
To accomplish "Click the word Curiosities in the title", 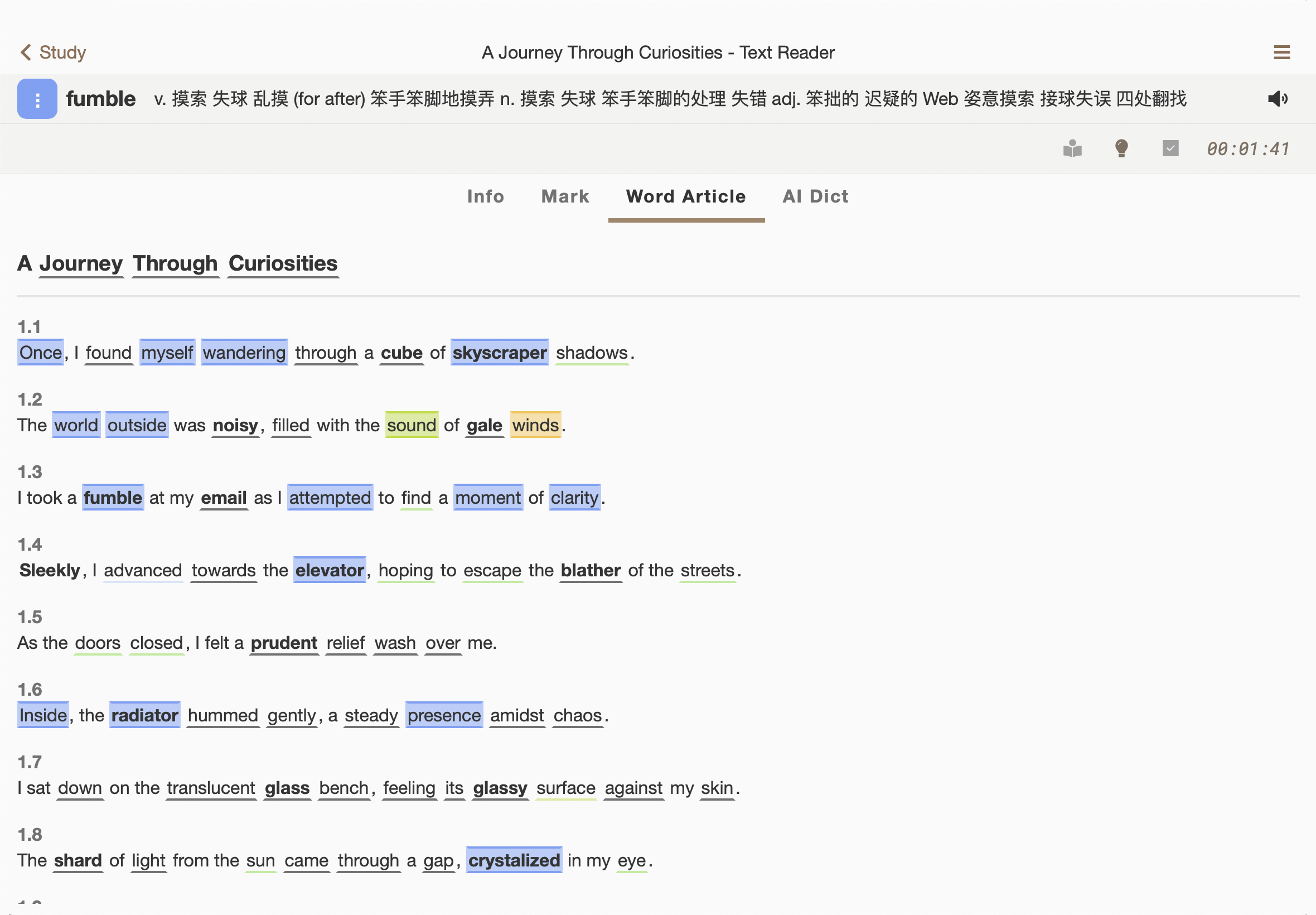I will point(283,264).
